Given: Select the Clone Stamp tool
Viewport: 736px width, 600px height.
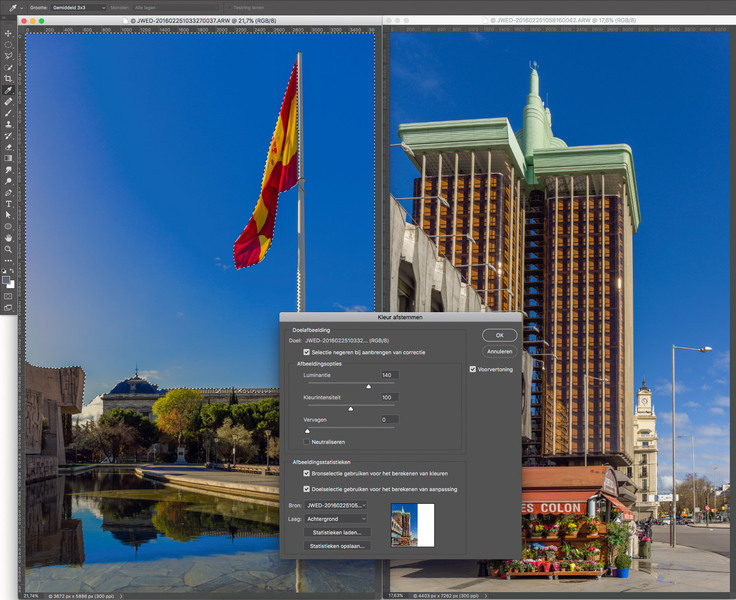Looking at the screenshot, I should [x=8, y=124].
